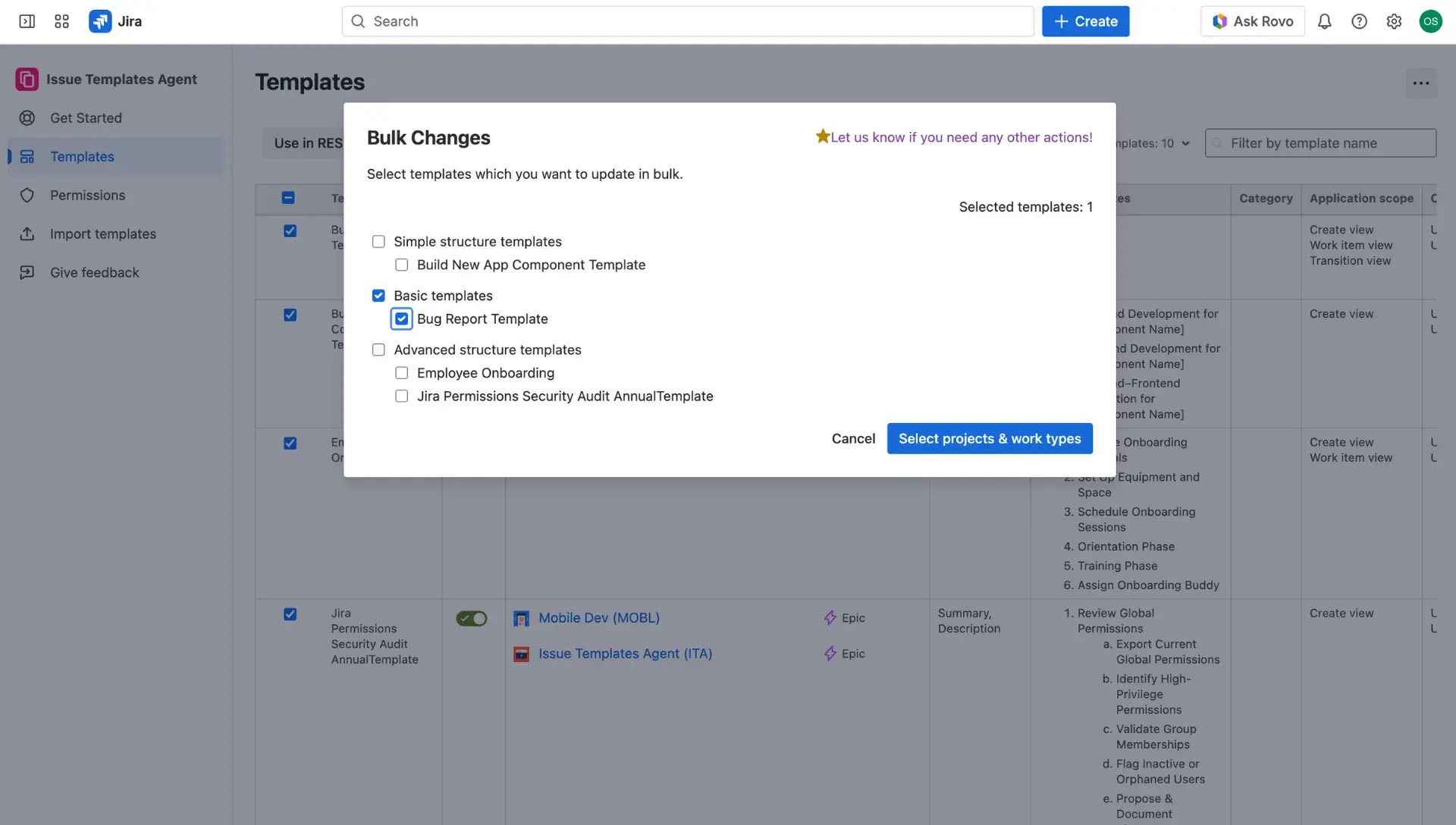Select the Employee Onboarding checkbox
The height and width of the screenshot is (825, 1456).
[401, 372]
